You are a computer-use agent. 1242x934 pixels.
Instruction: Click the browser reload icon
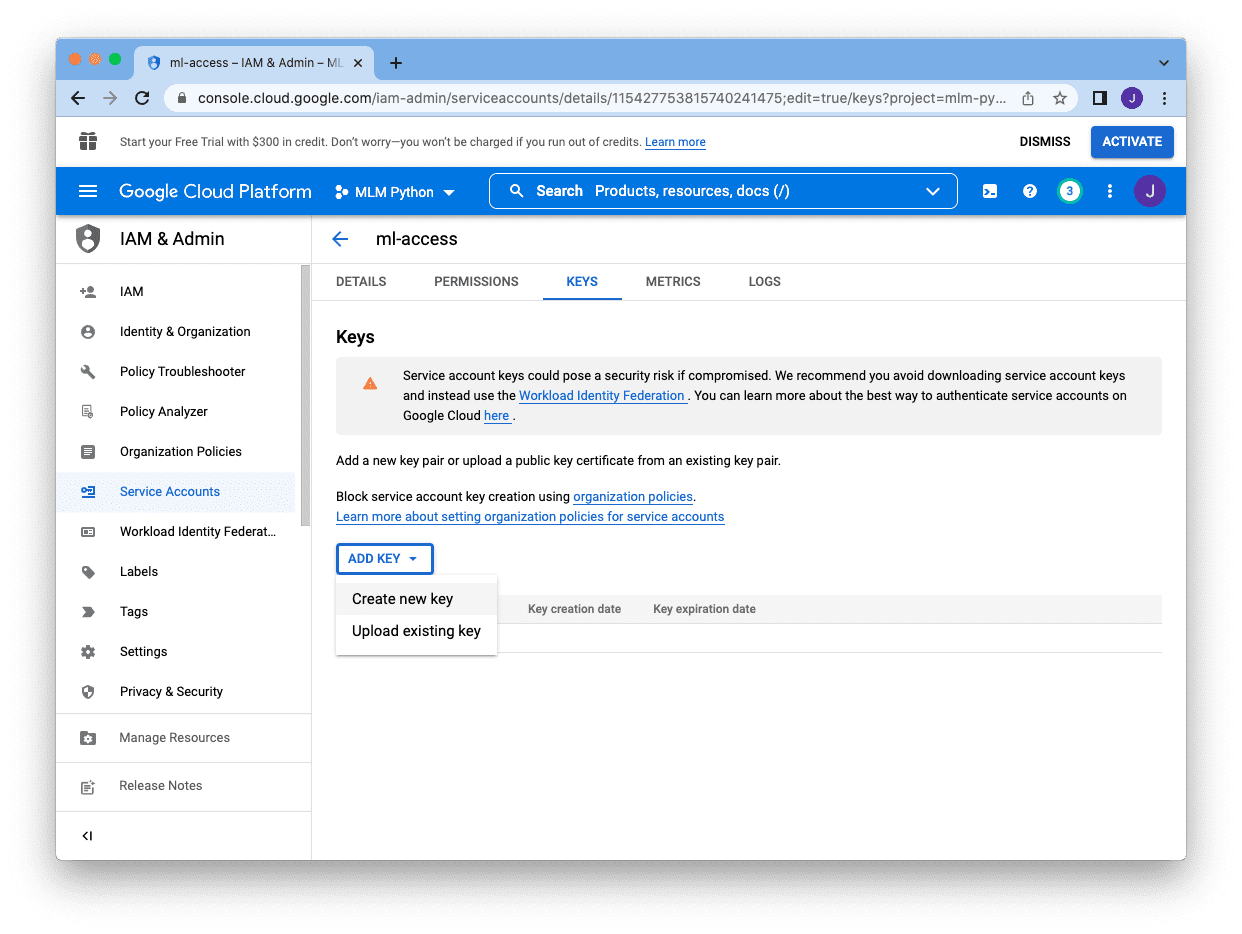point(142,98)
